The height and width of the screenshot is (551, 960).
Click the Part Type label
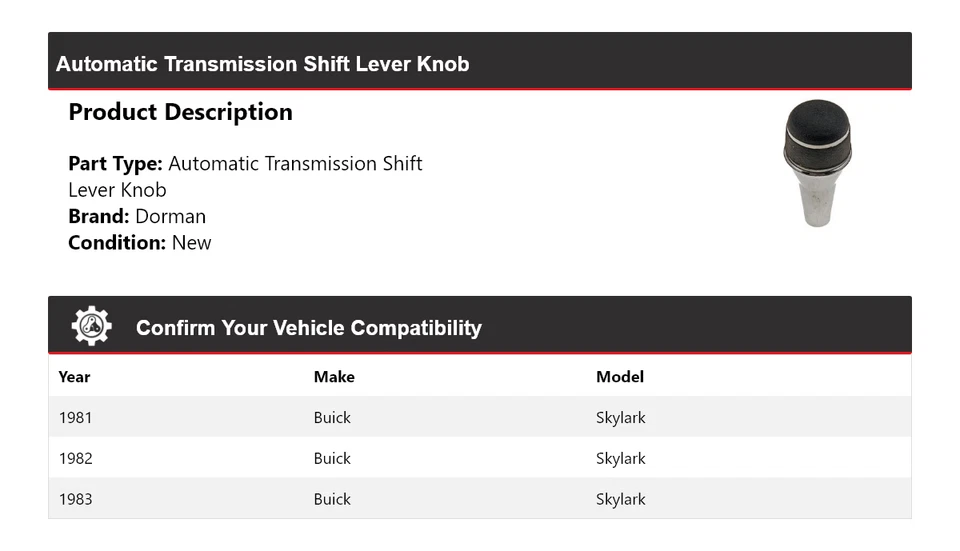[115, 163]
